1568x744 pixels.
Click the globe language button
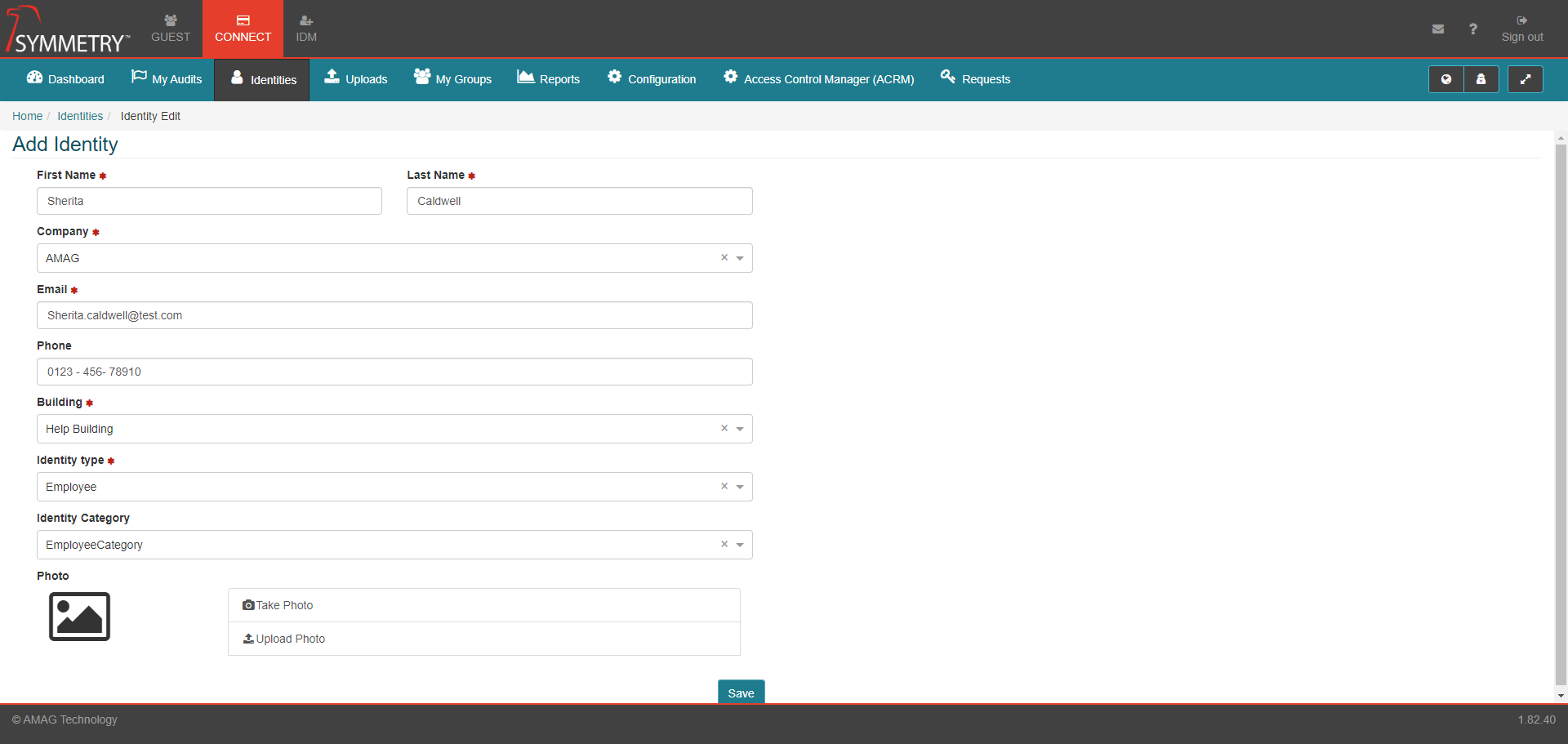[x=1446, y=79]
